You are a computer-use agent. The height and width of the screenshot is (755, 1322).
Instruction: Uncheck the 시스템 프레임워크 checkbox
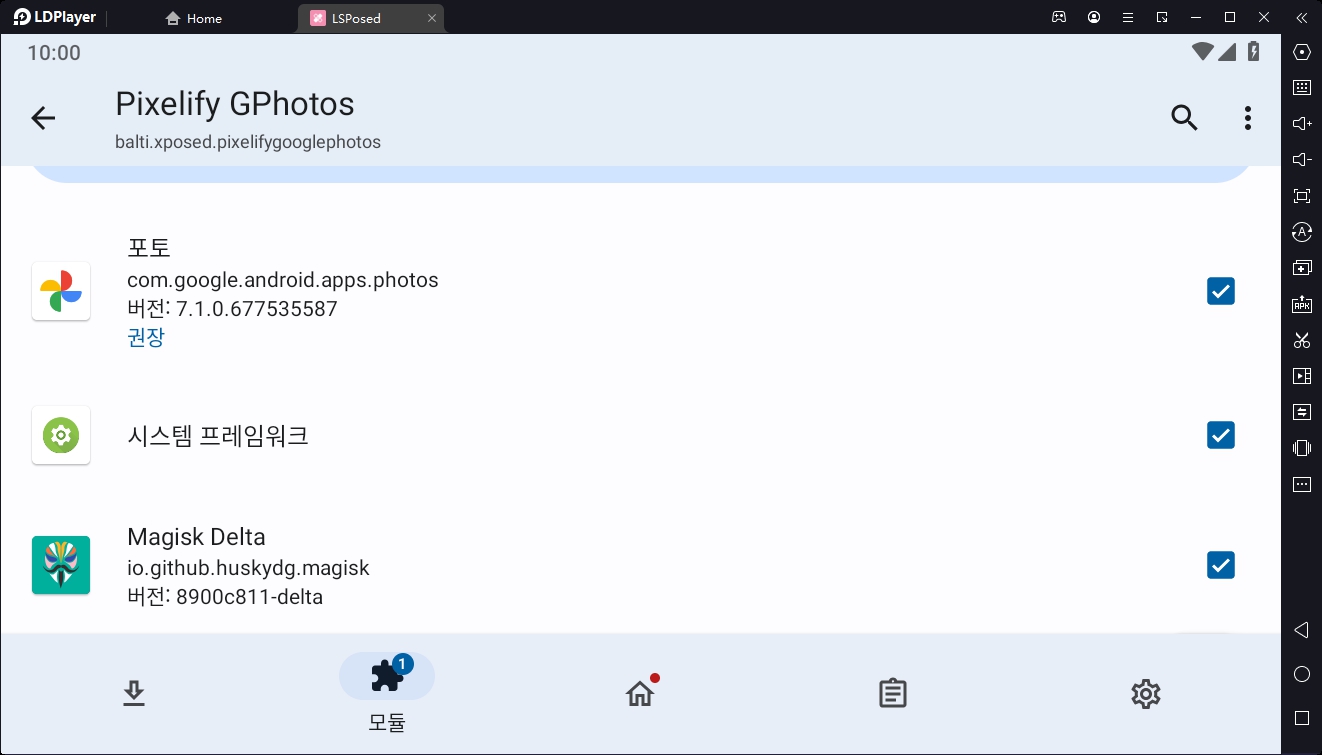click(x=1220, y=435)
